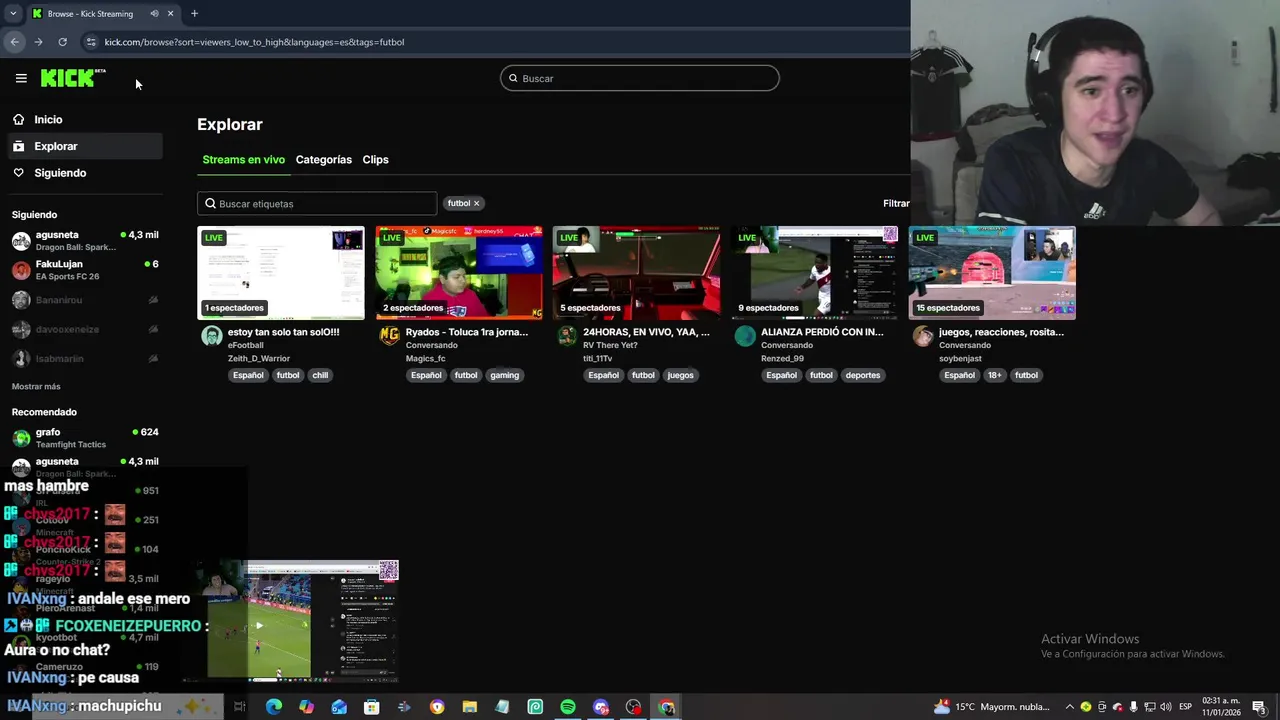Open the soybenjast stream thumbnail
The height and width of the screenshot is (720, 1280).
[x=992, y=273]
